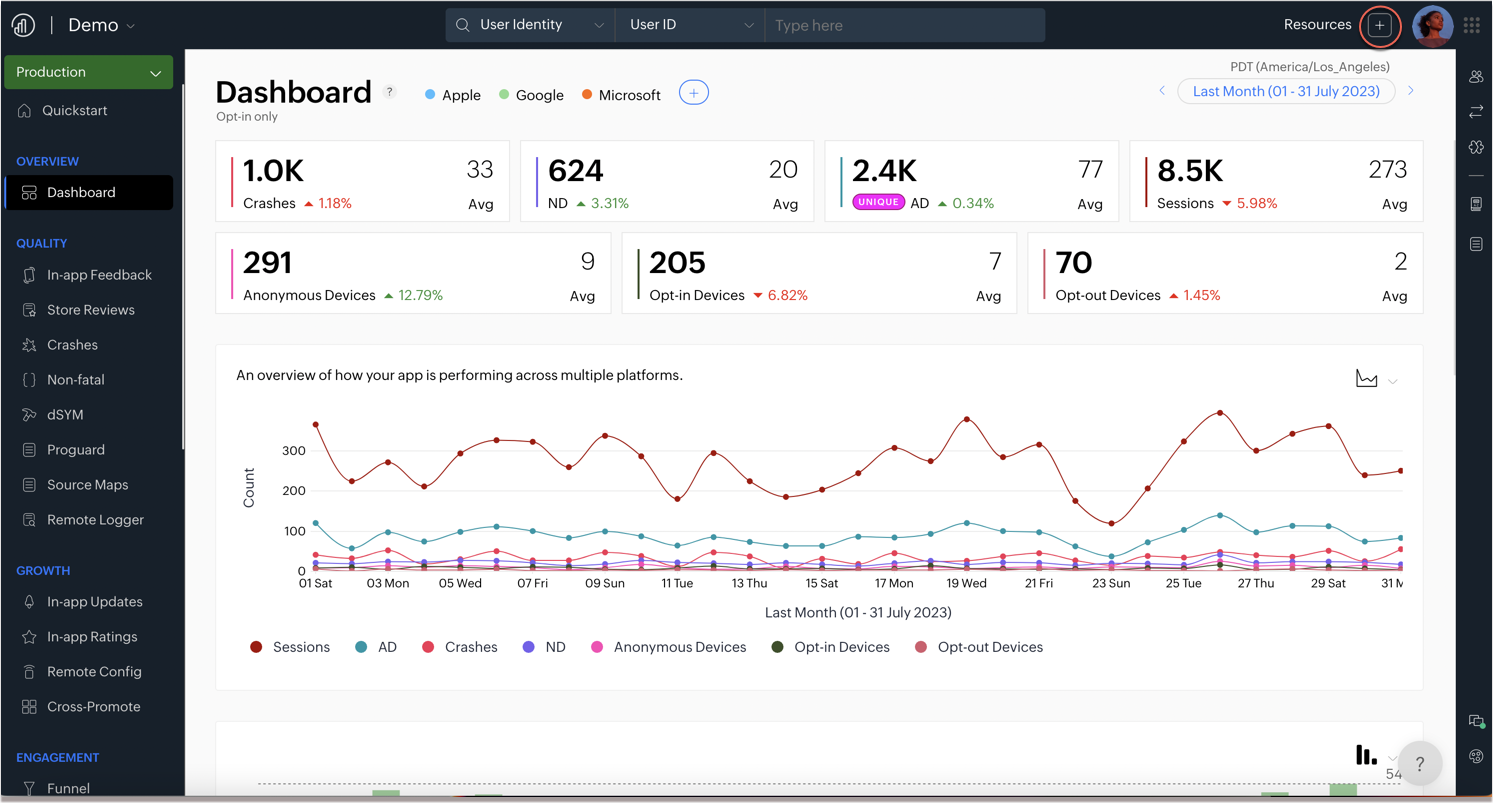
Task: Go to Remote Config in sidebar
Action: pos(94,672)
